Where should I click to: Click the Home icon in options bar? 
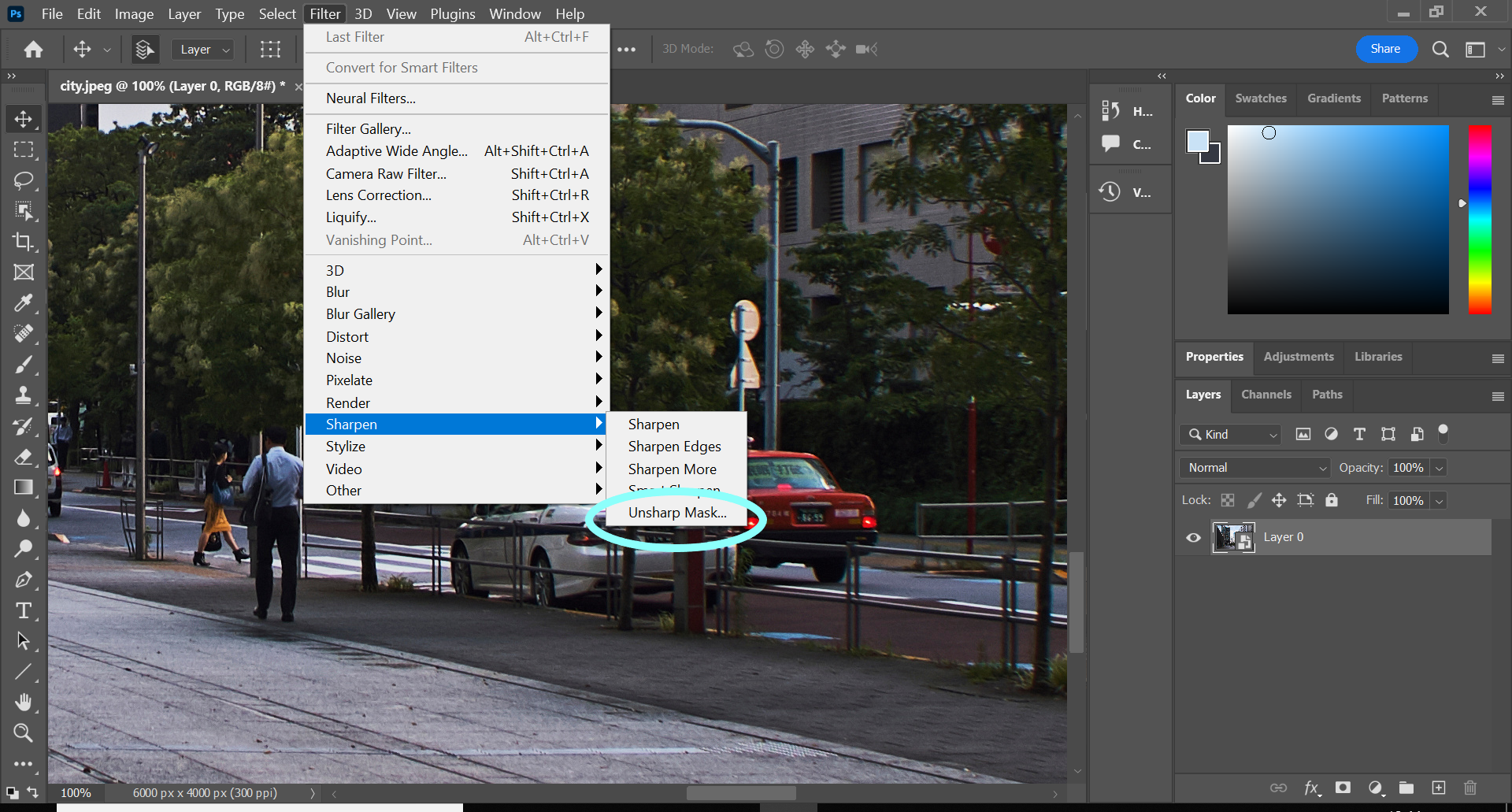click(33, 50)
